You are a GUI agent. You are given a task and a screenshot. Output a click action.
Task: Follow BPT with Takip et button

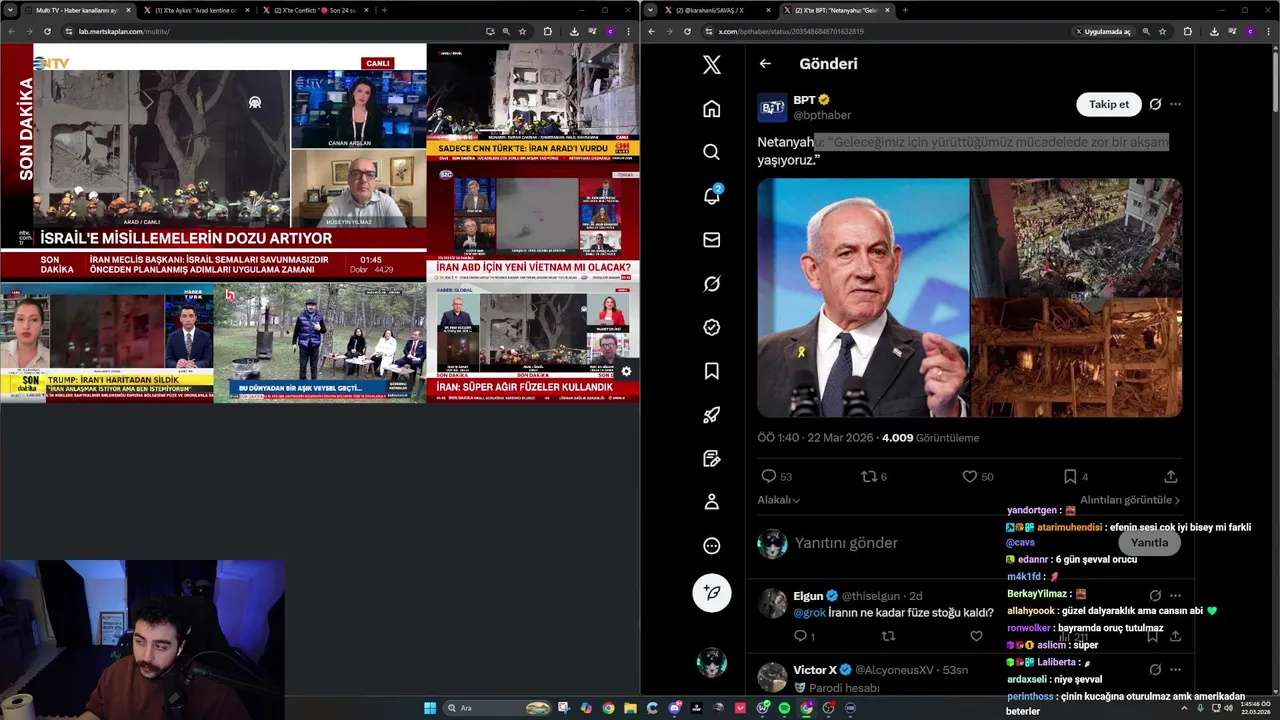[x=1109, y=104]
